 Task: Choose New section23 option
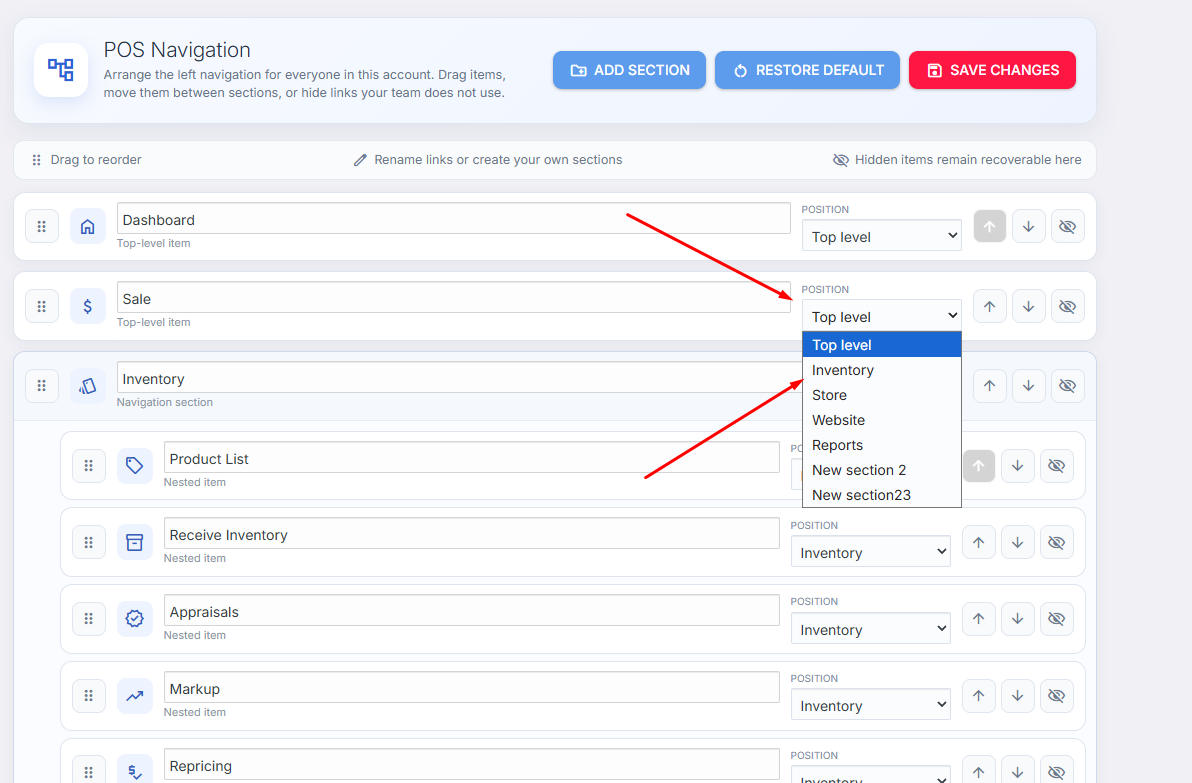(x=882, y=495)
